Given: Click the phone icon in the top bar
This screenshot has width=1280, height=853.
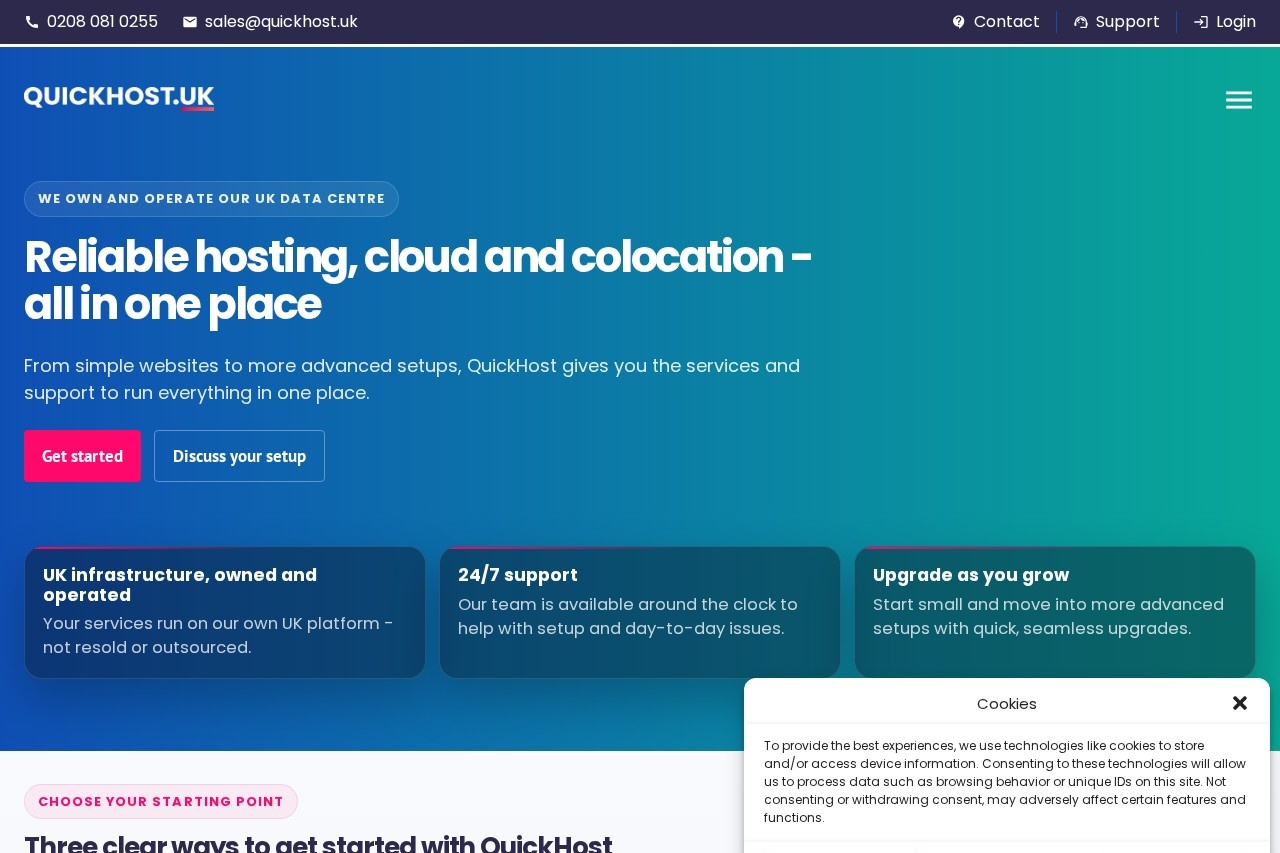Looking at the screenshot, I should point(32,21).
